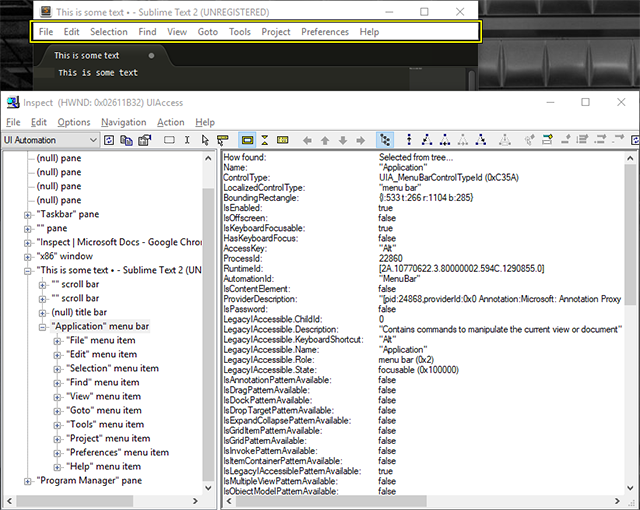
Task: Open Help menu in Inspect window
Action: click(x=205, y=122)
